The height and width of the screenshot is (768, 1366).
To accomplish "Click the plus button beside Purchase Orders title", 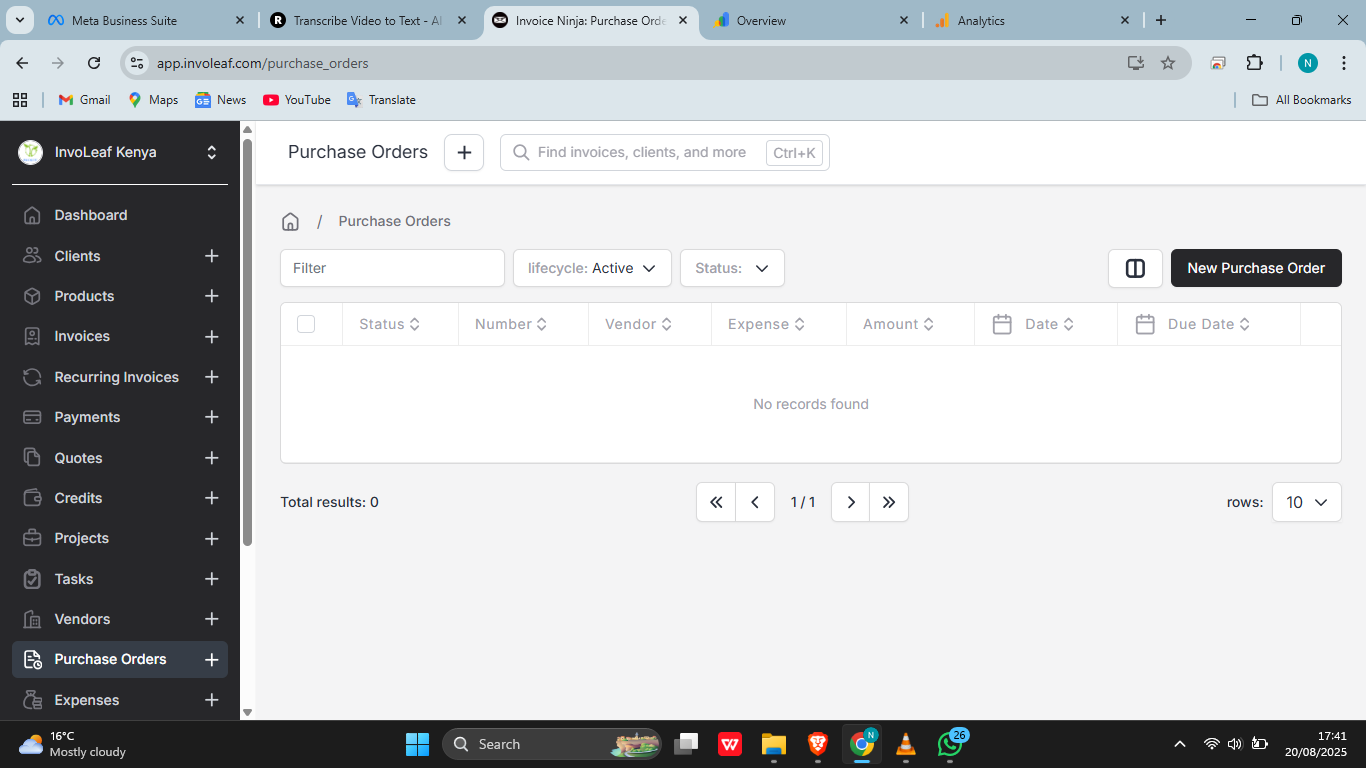I will pyautogui.click(x=464, y=152).
